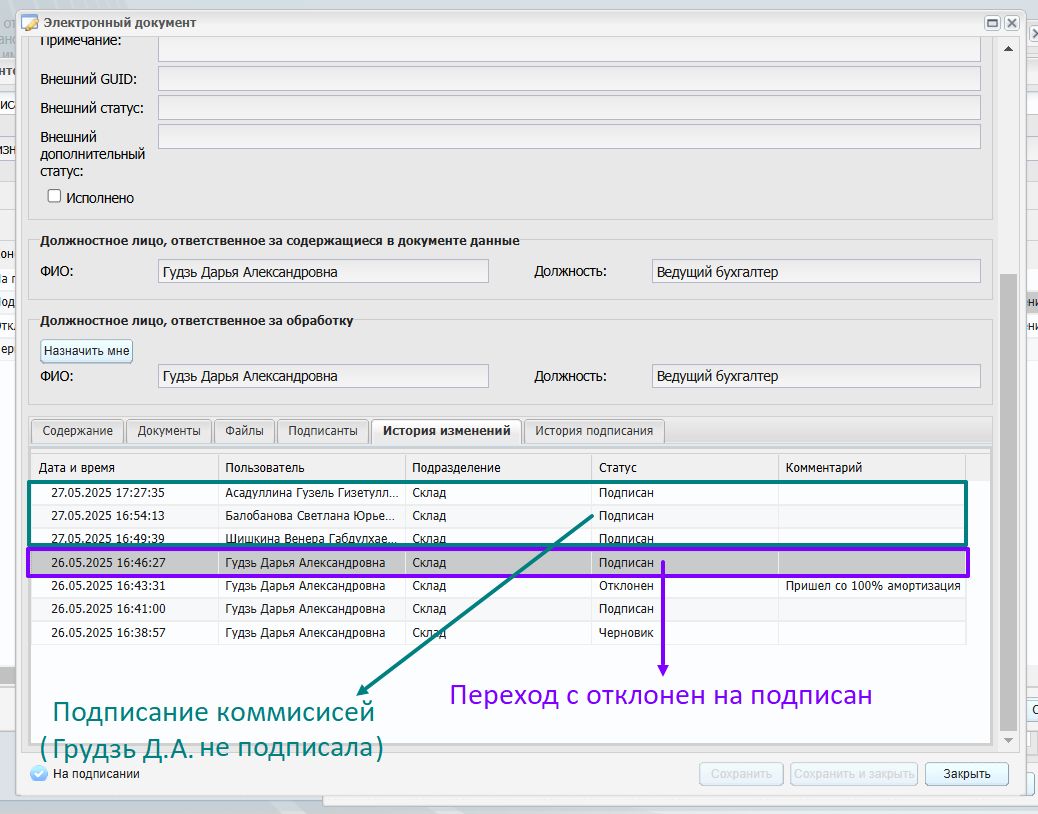The image size is (1038, 814).
Task: Click the vertical scrollbar thumb
Action: 1008,503
